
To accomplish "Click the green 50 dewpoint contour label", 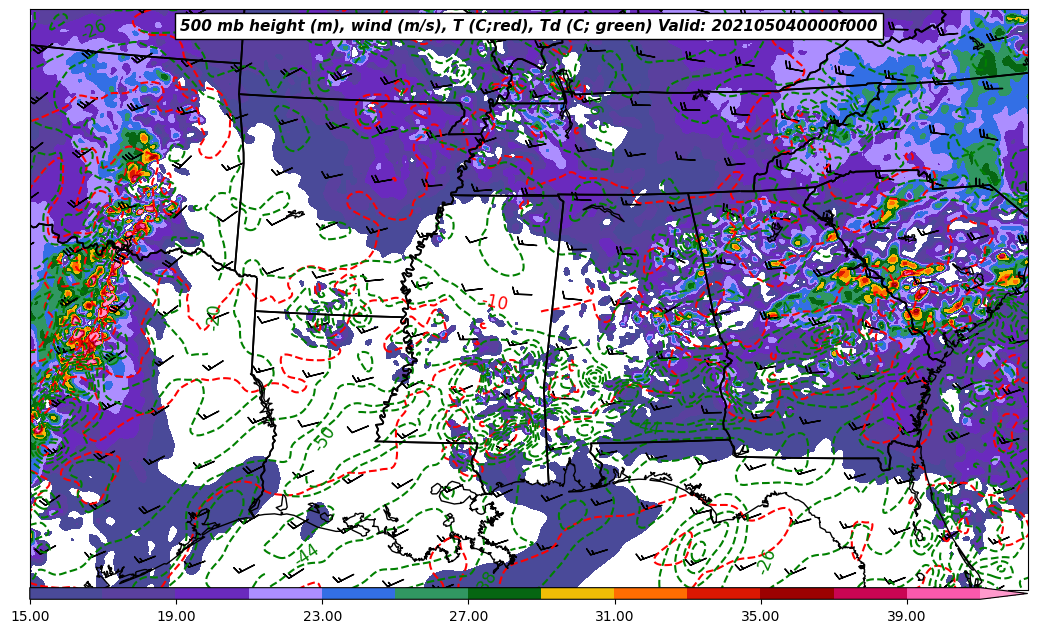I will pyautogui.click(x=324, y=436).
